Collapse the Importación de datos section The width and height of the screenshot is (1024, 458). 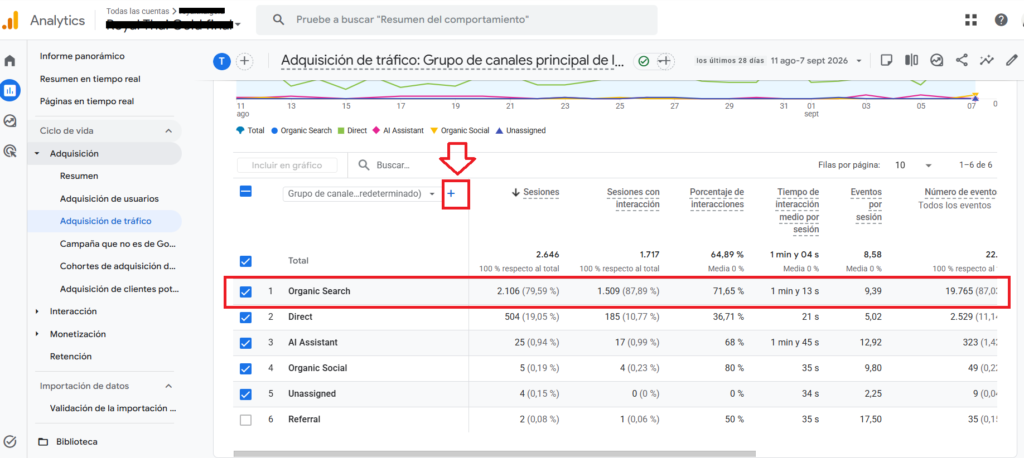point(168,385)
